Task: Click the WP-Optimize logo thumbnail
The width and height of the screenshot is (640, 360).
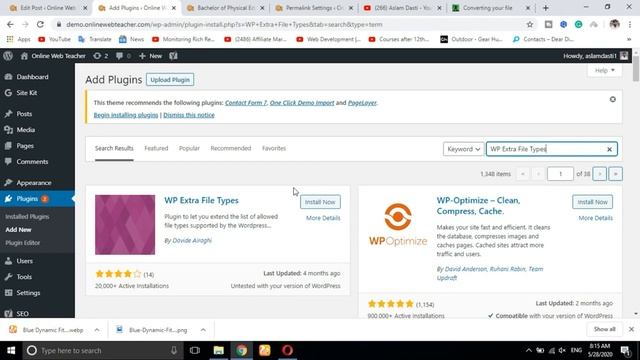Action: (x=398, y=224)
